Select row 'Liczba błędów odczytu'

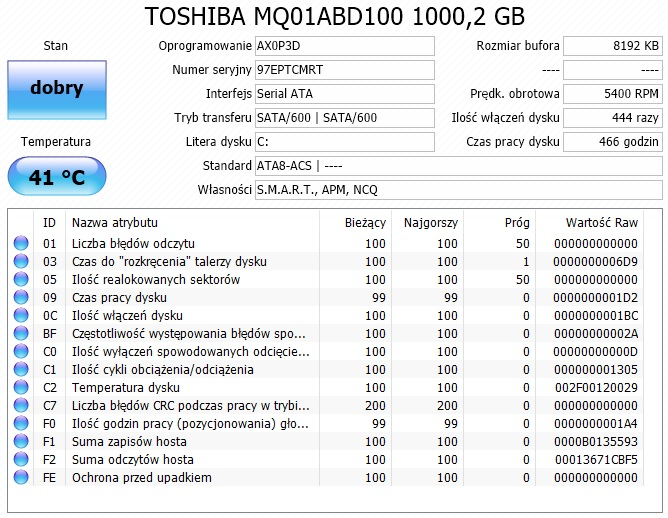pyautogui.click(x=326, y=243)
